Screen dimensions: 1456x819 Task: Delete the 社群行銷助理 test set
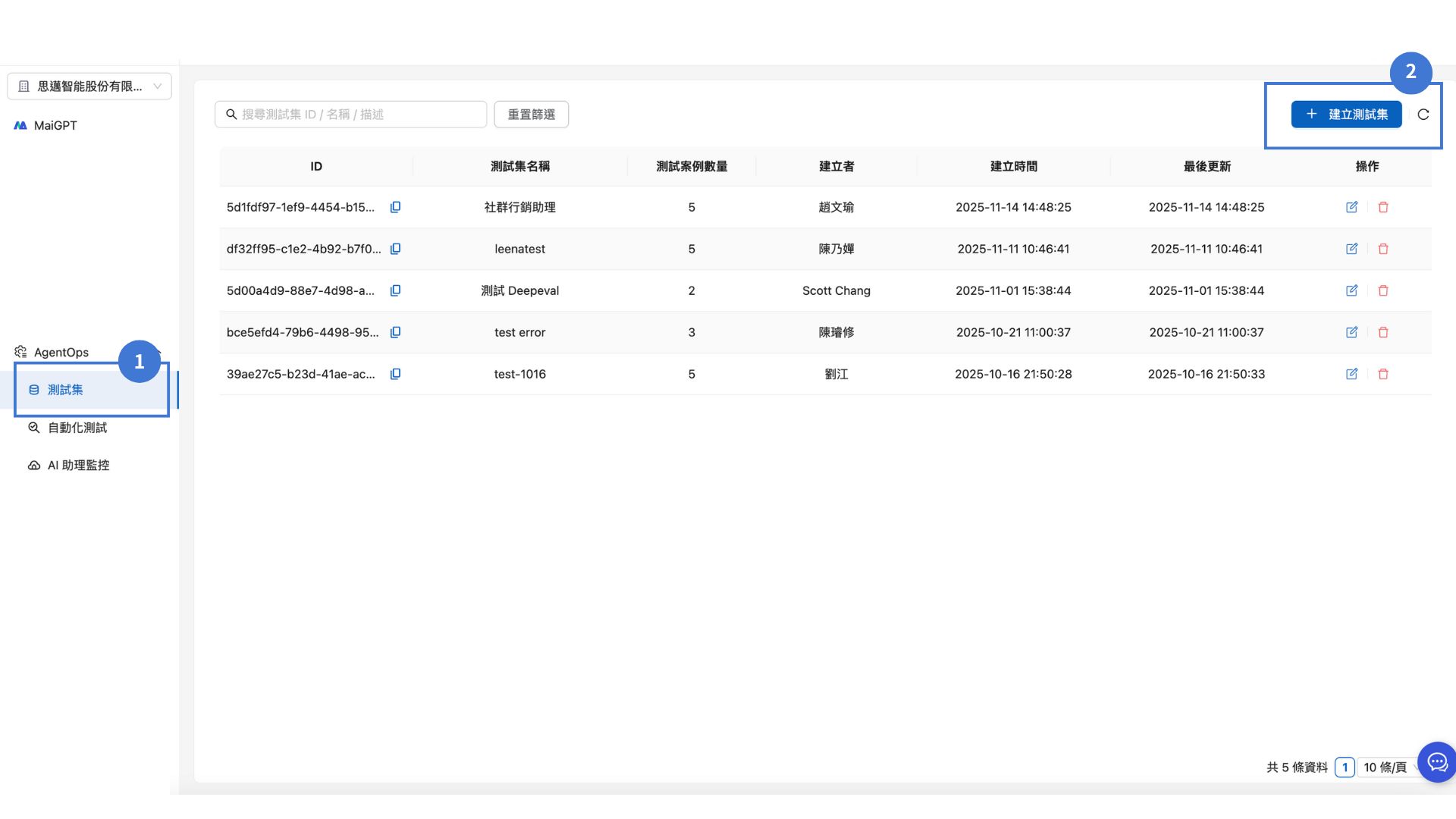(x=1382, y=207)
